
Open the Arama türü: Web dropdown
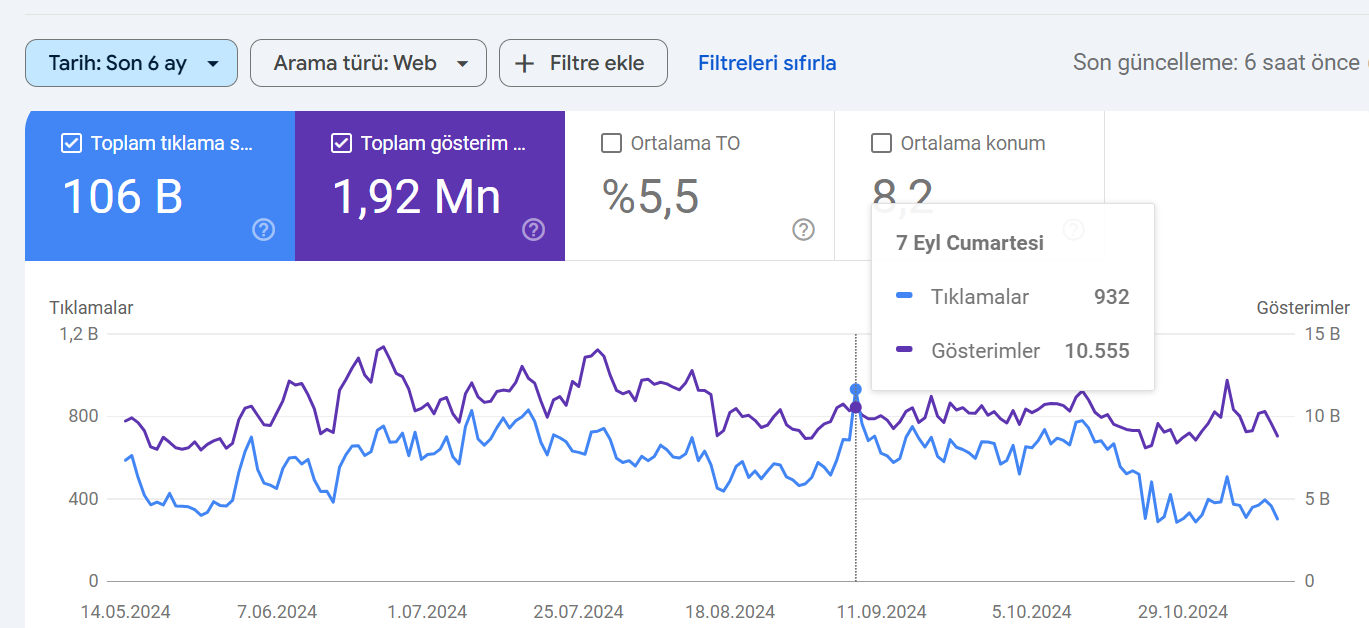tap(368, 63)
